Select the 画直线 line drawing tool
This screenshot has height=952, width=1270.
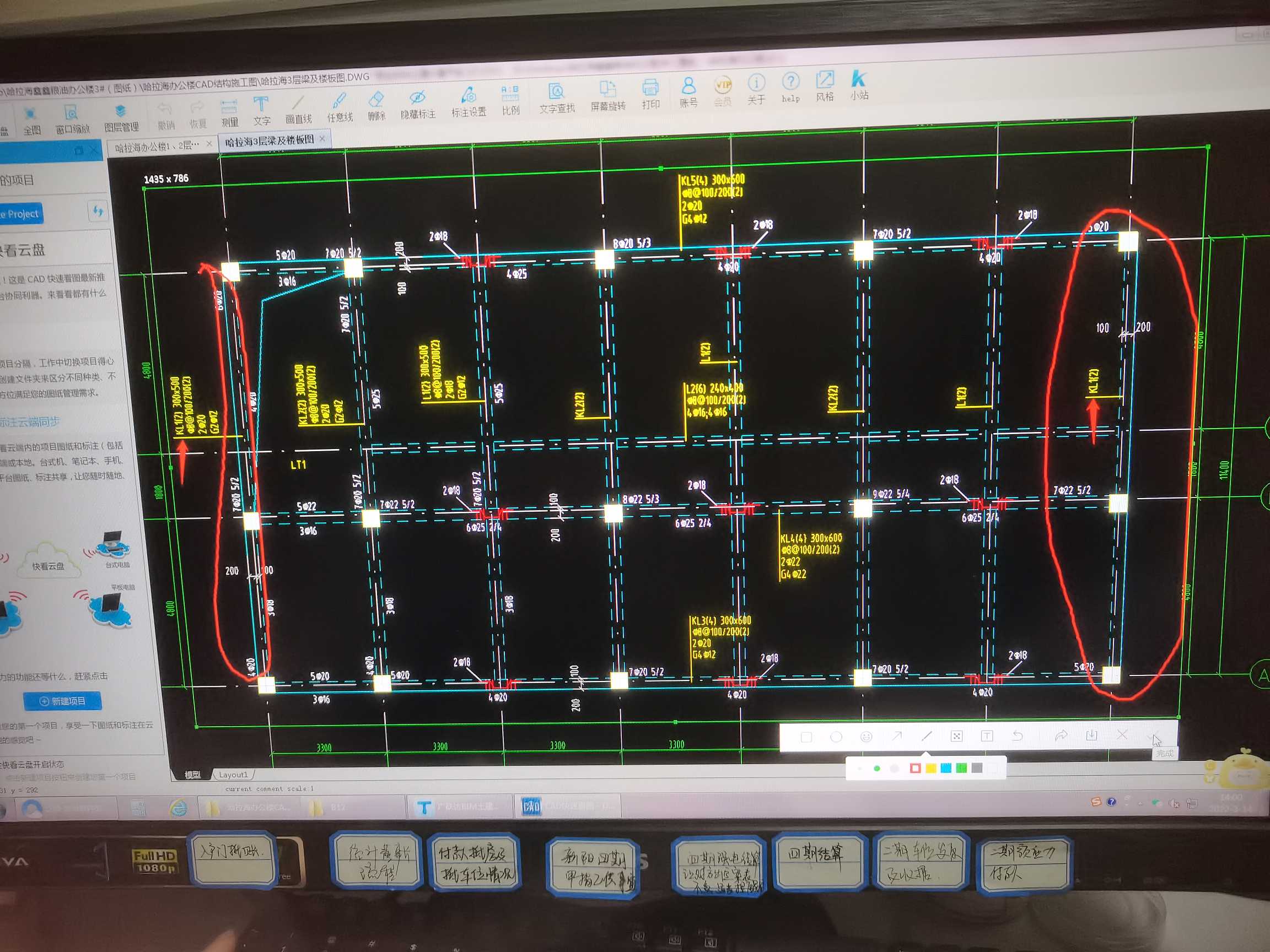pyautogui.click(x=298, y=109)
